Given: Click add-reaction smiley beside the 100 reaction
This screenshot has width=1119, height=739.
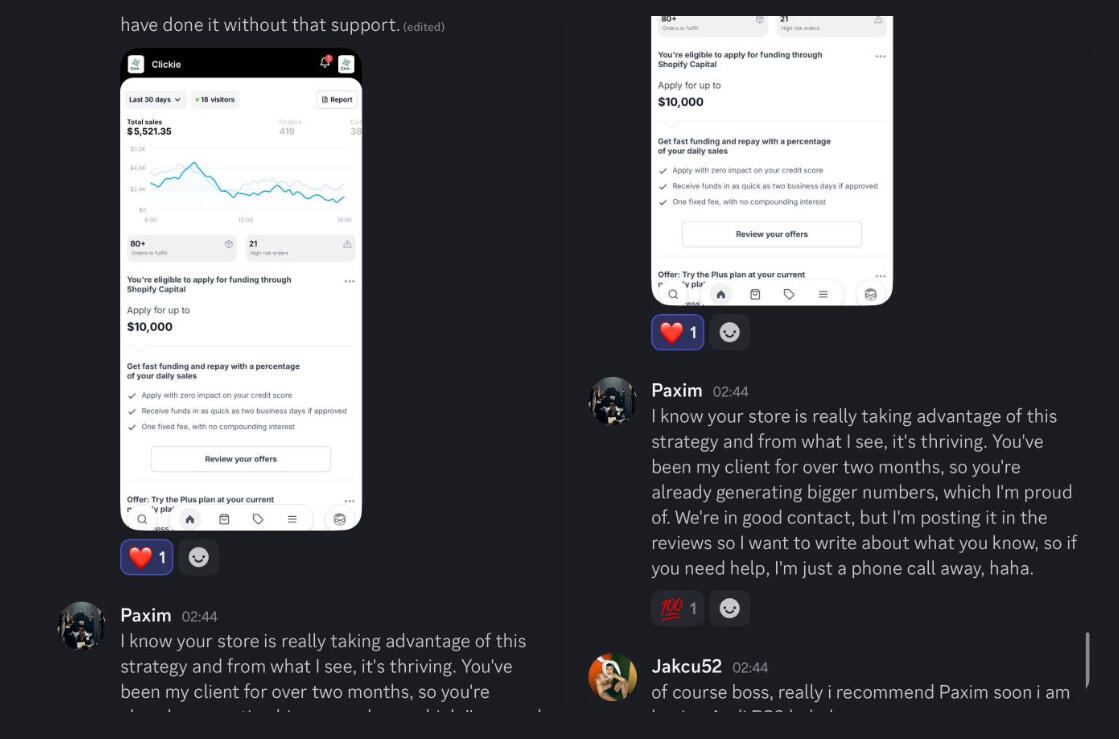Looking at the screenshot, I should [730, 608].
